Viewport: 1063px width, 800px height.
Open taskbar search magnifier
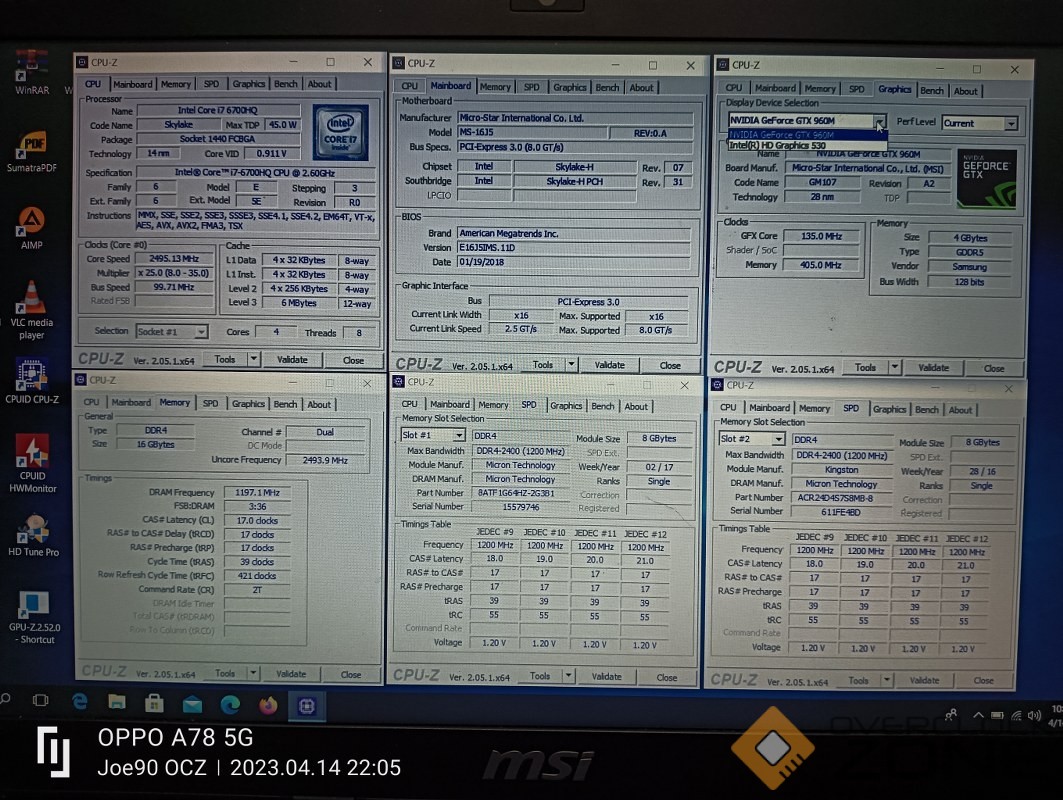[5, 698]
